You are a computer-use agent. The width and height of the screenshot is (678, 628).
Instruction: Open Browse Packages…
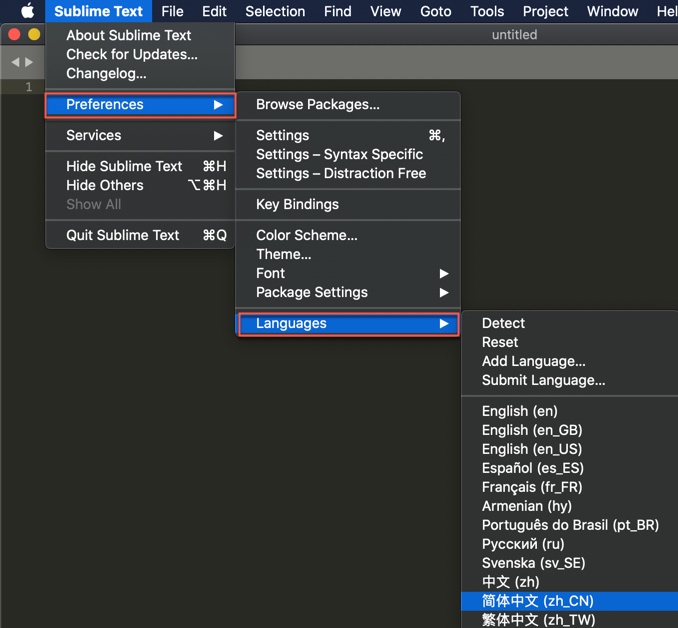pos(348,104)
